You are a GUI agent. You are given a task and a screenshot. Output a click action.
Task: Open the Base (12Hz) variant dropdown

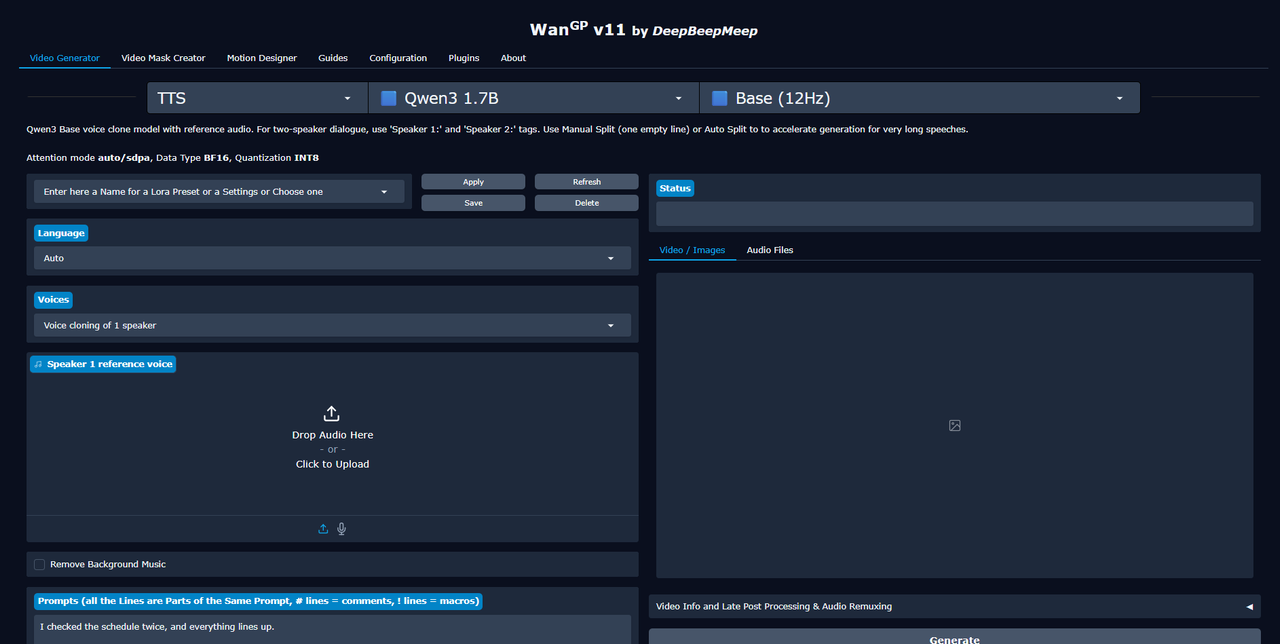click(919, 98)
